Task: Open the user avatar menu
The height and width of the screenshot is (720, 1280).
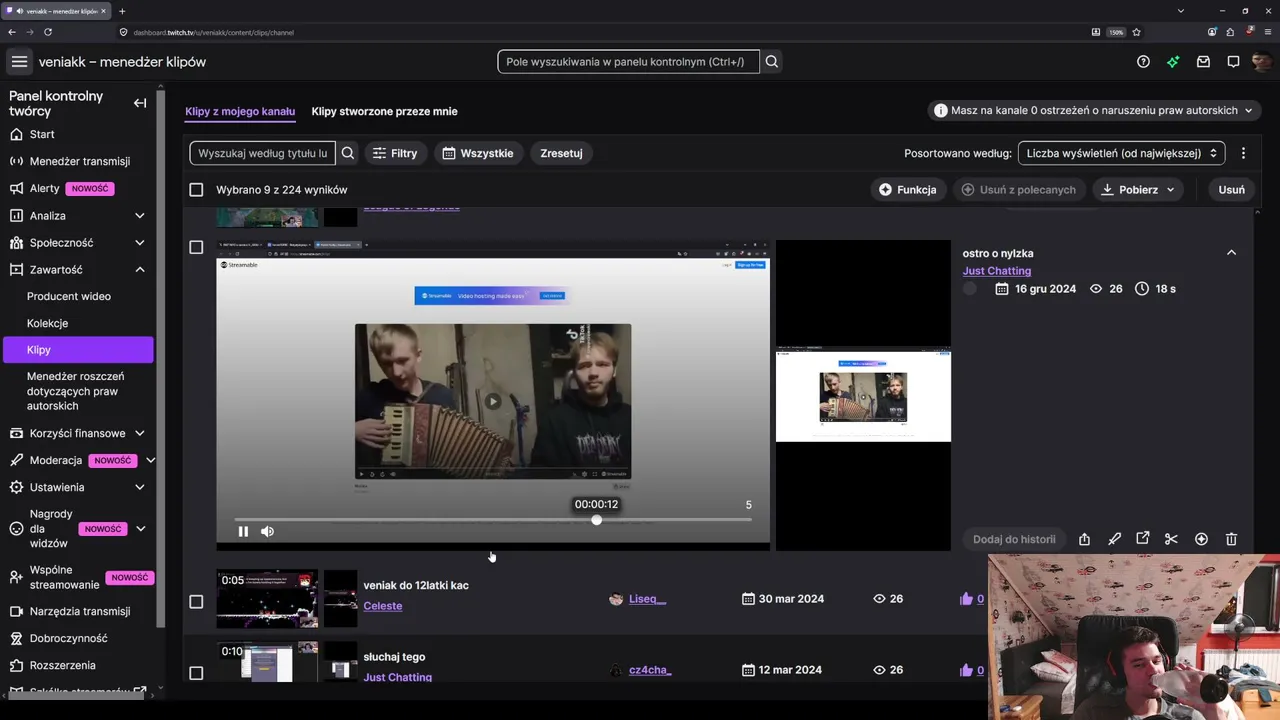Action: [1262, 62]
